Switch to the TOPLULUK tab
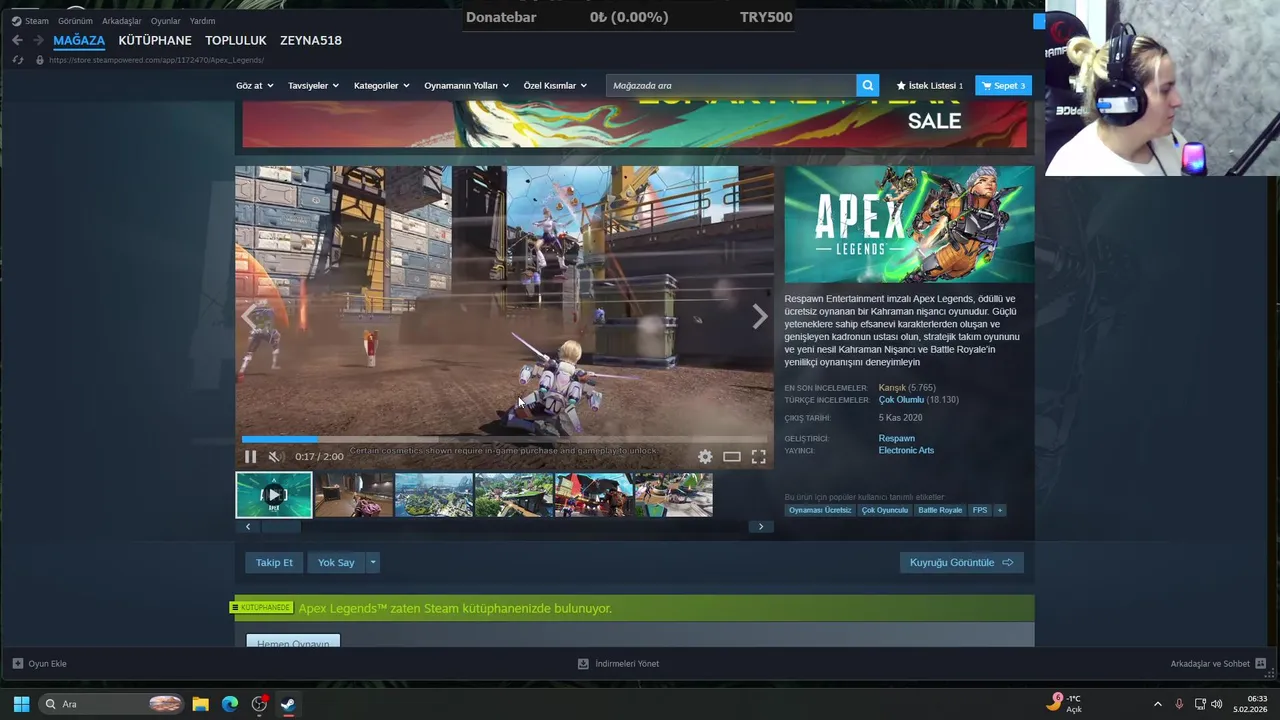The width and height of the screenshot is (1280, 720). click(236, 40)
